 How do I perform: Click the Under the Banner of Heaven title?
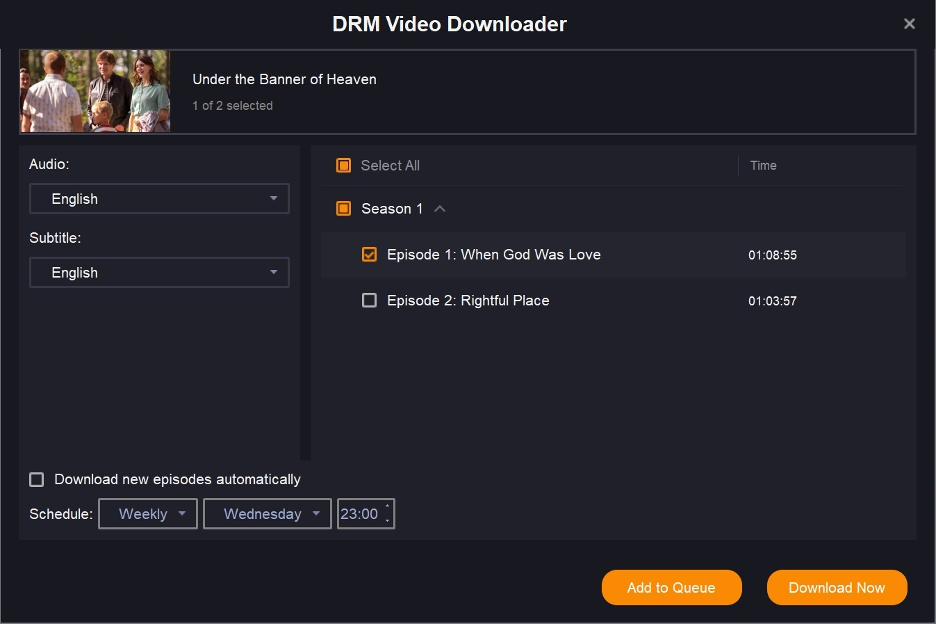tap(284, 79)
